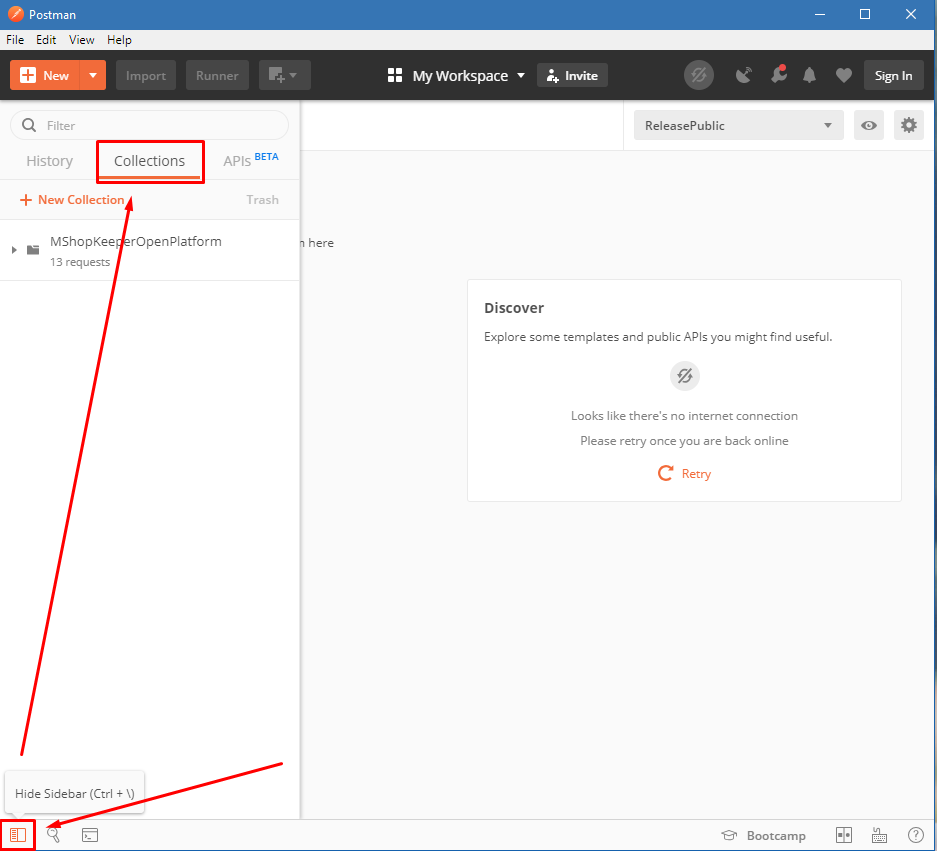
Task: Open the ReleasePublic environment dropdown
Action: click(x=739, y=125)
